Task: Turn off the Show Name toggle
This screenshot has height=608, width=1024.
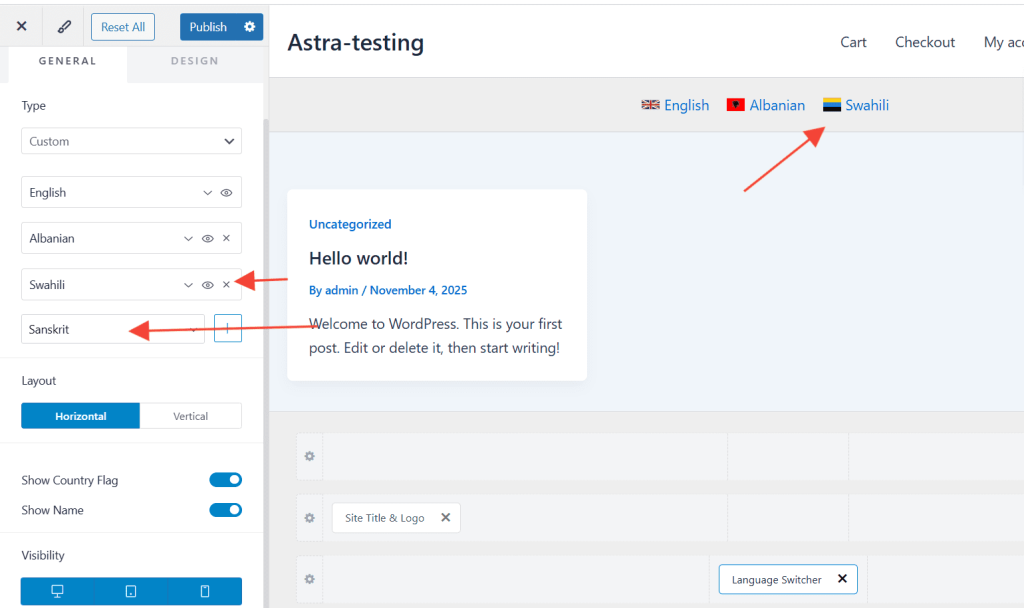Action: tap(225, 510)
